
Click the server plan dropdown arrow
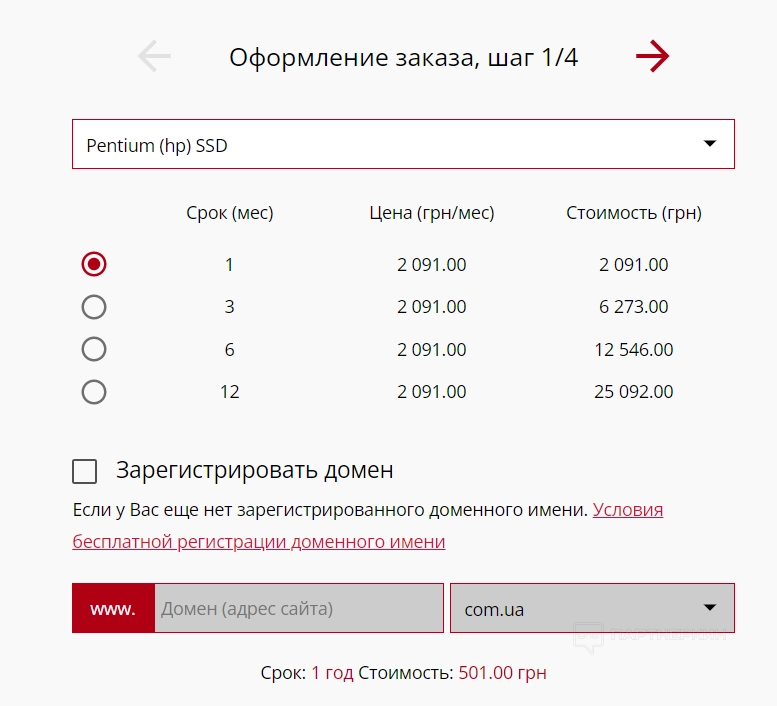coord(710,144)
